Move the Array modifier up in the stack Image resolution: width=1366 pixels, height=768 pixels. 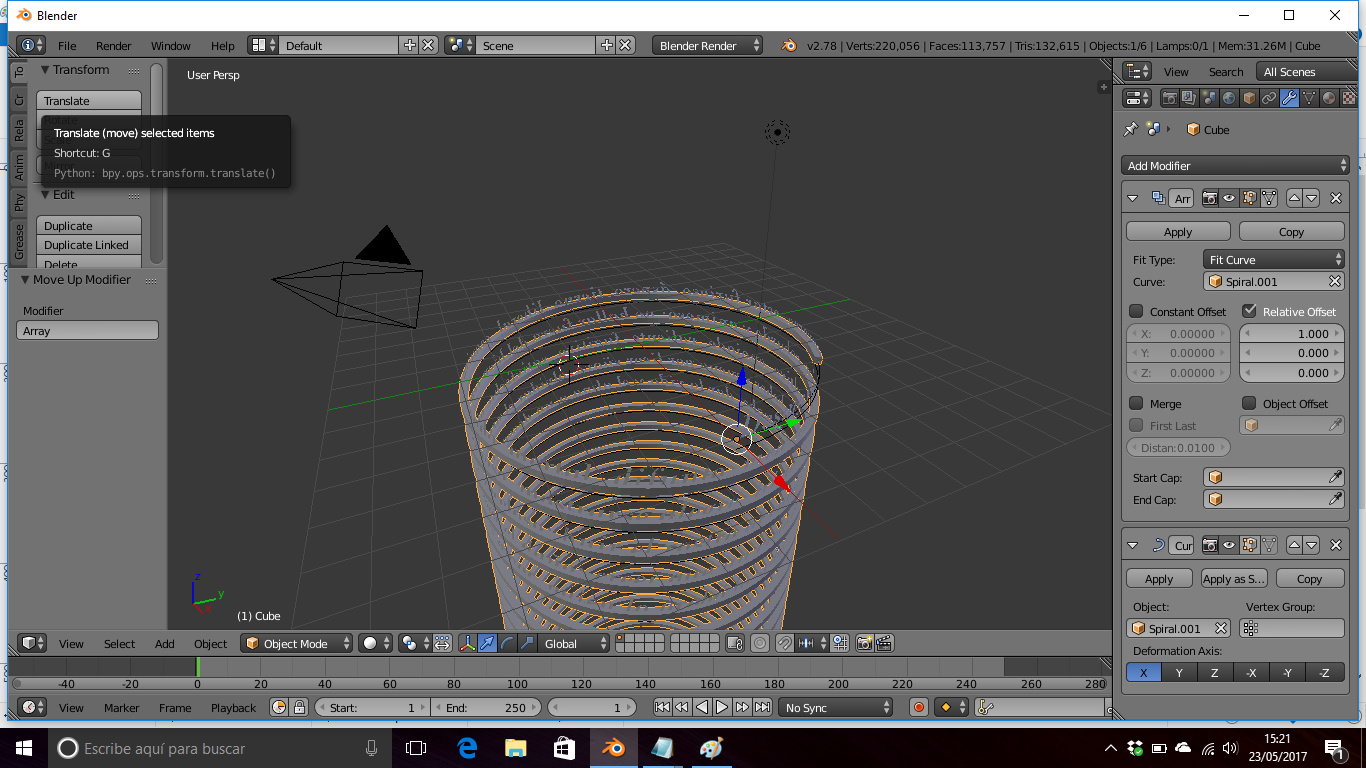tap(1295, 198)
